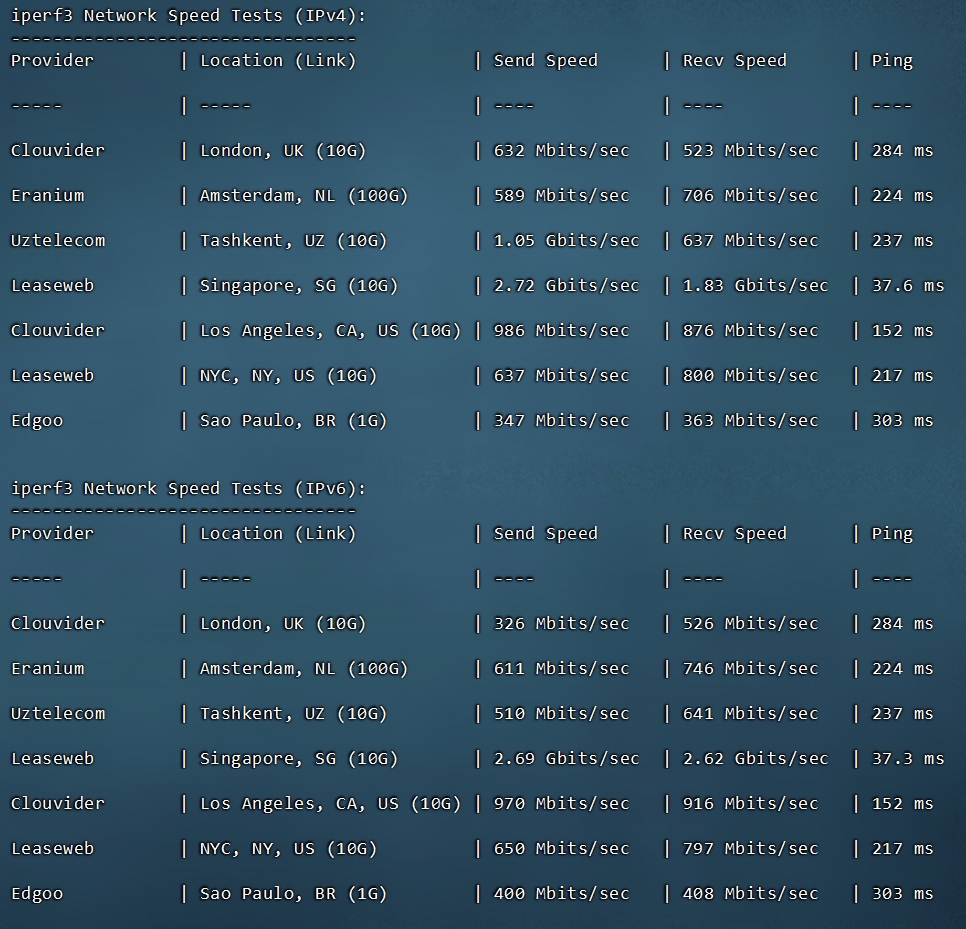Click "Amsterdam, NL (100G)" in the IPv4 table
Viewport: 966px width, 929px height.
304,196
